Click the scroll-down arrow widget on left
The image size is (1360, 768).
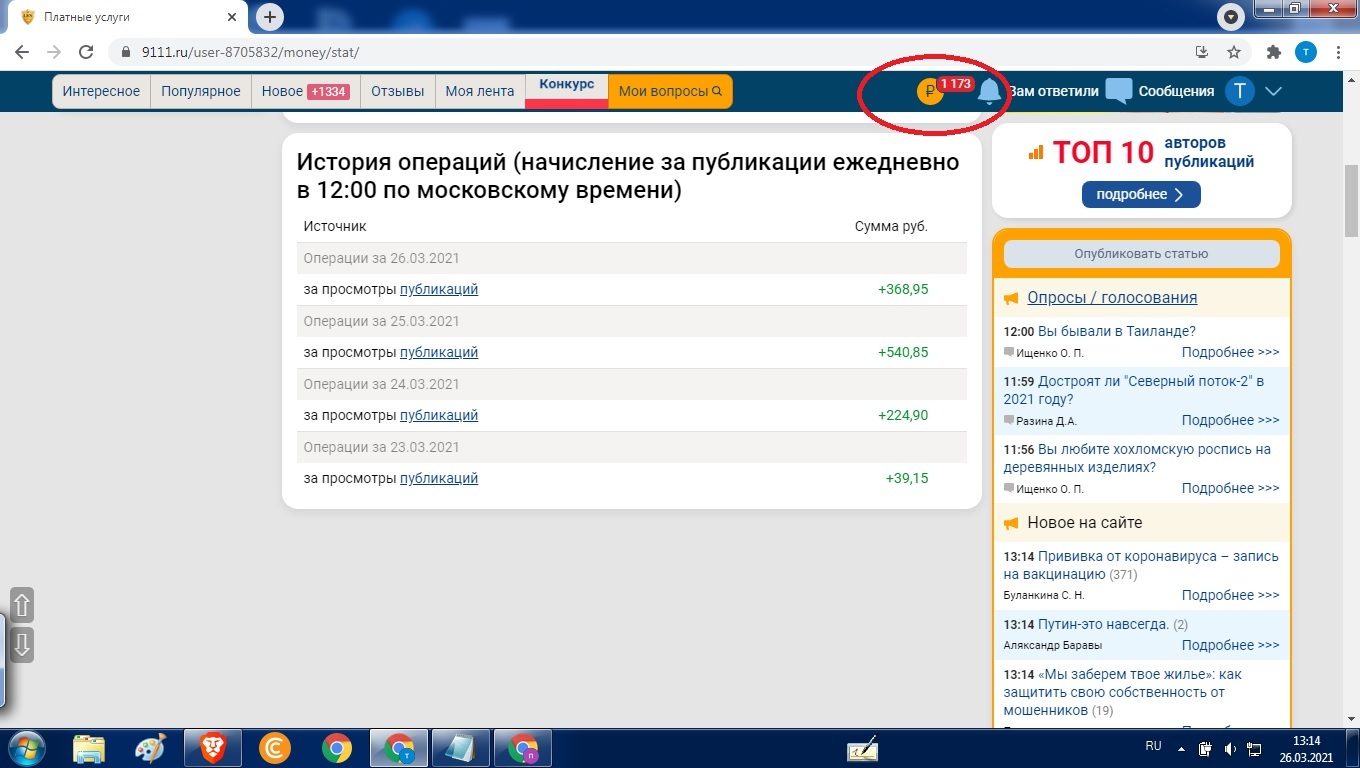point(22,645)
